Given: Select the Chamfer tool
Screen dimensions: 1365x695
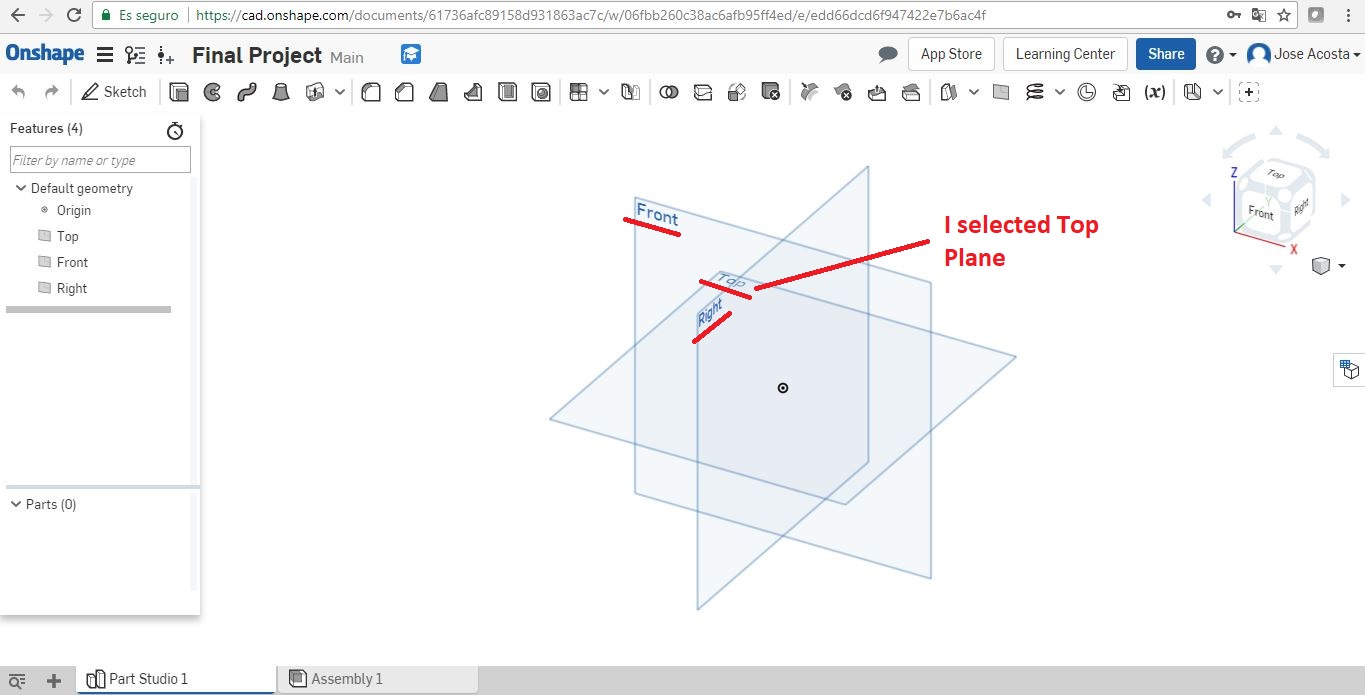Looking at the screenshot, I should click(404, 92).
